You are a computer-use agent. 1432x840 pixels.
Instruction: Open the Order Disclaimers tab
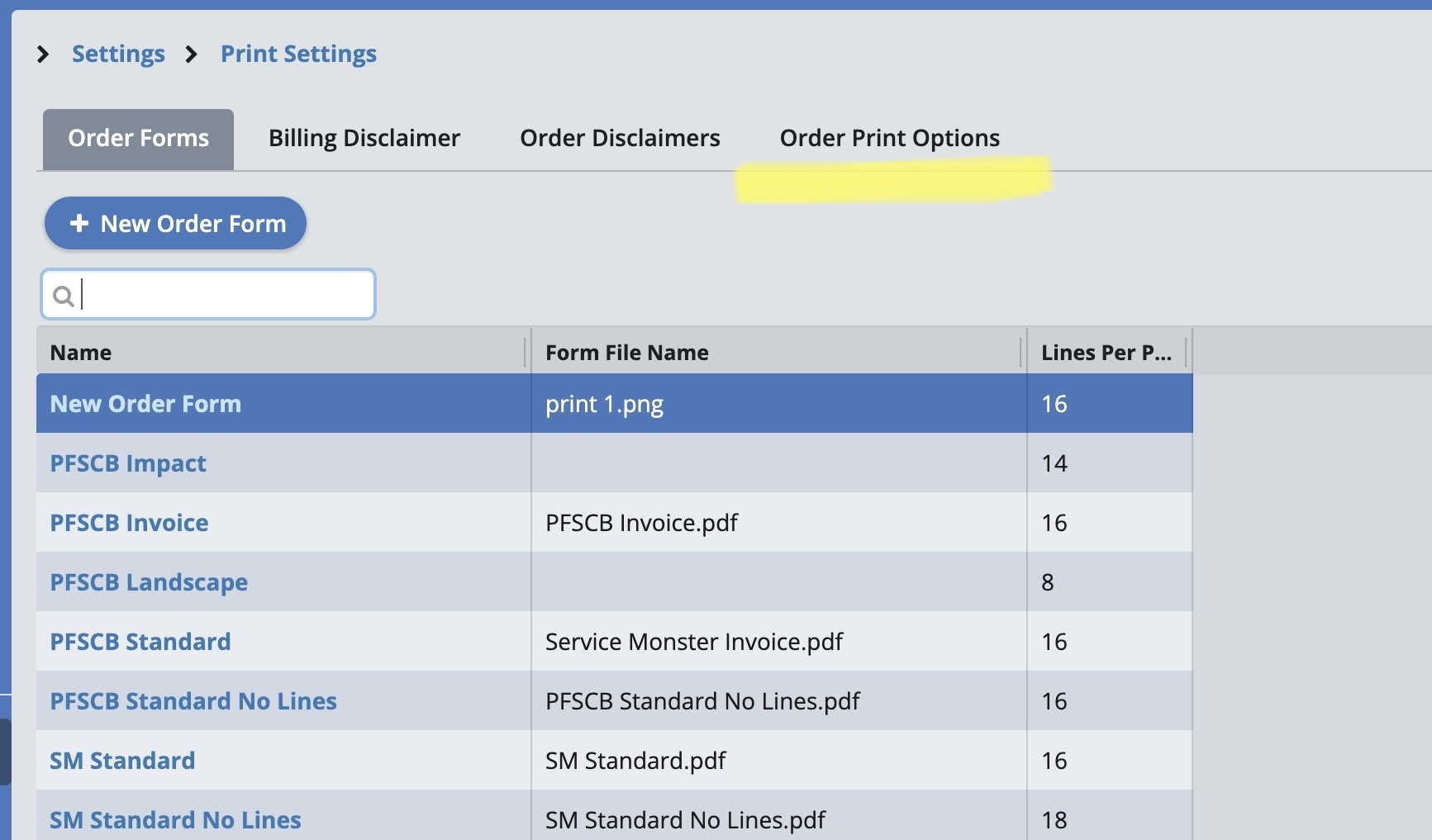620,139
